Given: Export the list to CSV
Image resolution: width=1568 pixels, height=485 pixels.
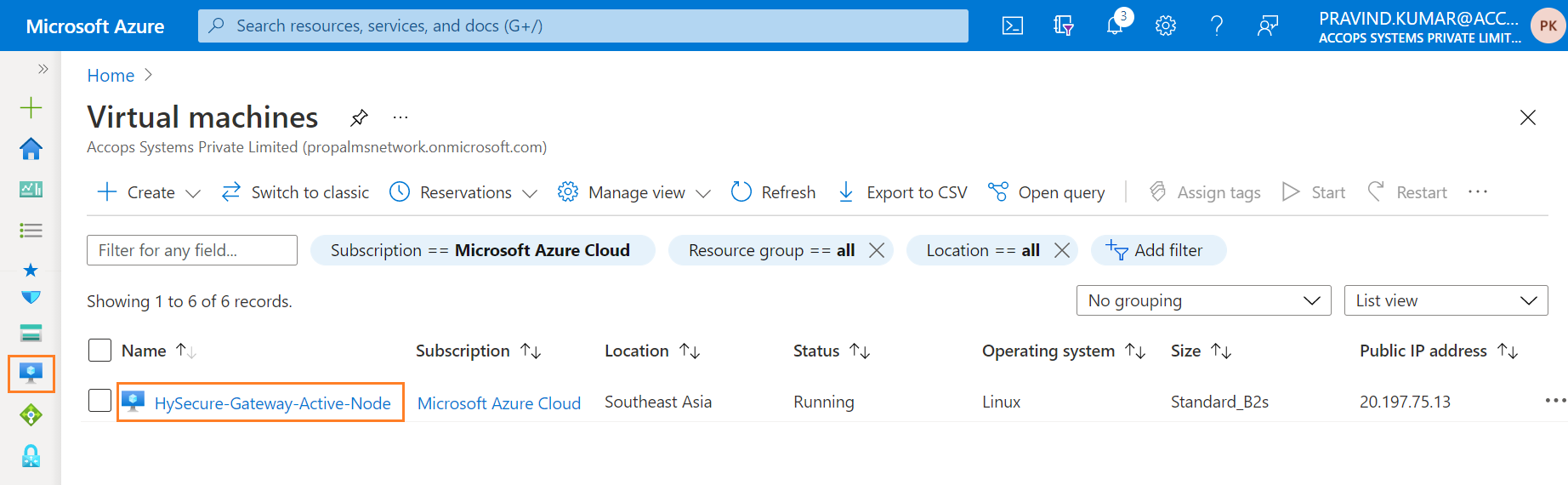Looking at the screenshot, I should point(903,192).
